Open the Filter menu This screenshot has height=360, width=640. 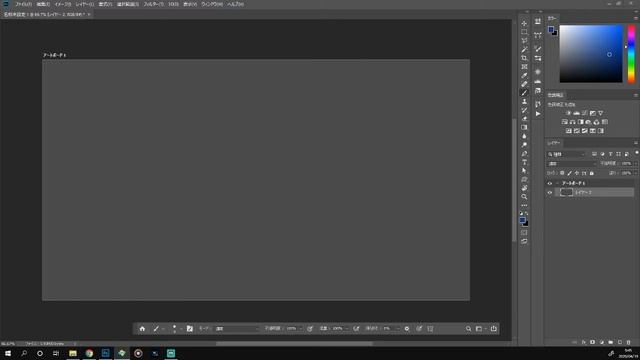tap(153, 4)
